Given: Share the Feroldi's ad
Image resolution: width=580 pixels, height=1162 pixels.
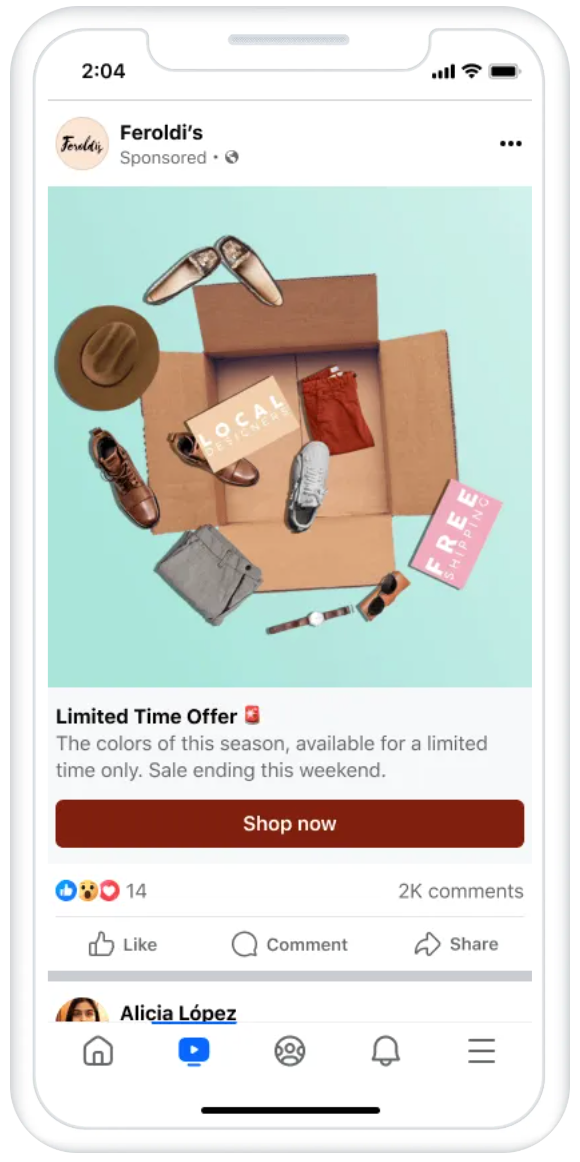Looking at the screenshot, I should coord(456,944).
